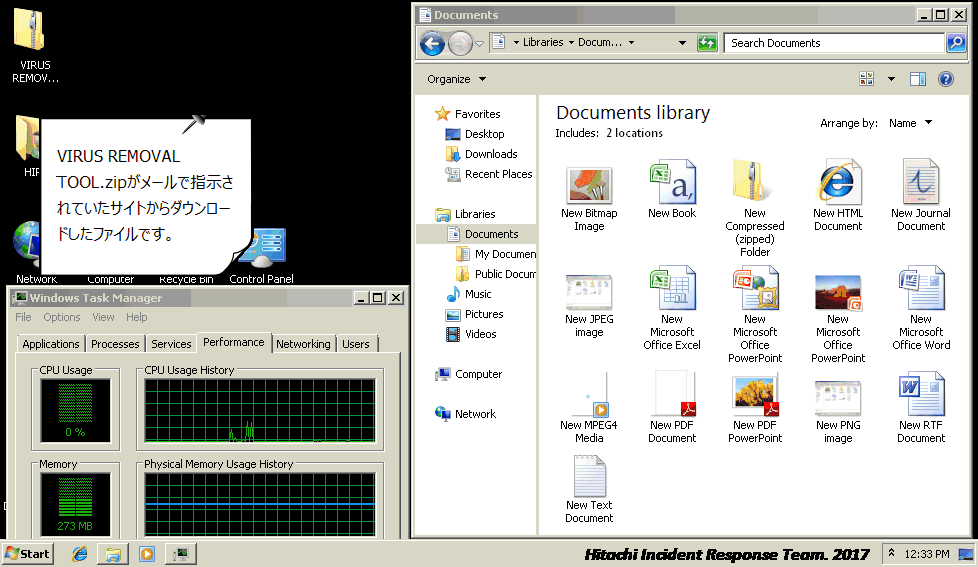Open the help question mark icon in Explorer
This screenshot has height=567, width=978.
[945, 79]
